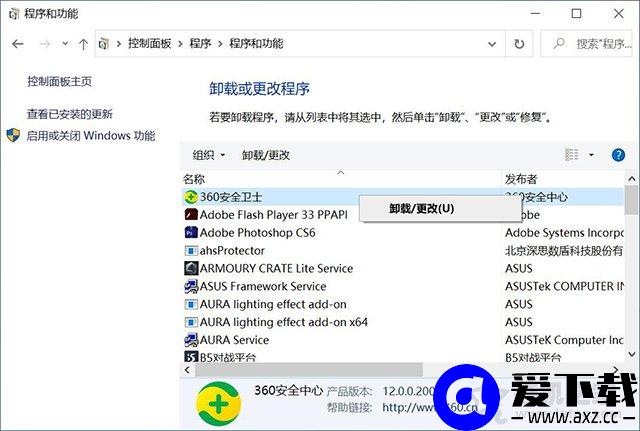Click the AURA lighting effect add-on x64 icon
The image size is (640, 431).
tap(191, 322)
